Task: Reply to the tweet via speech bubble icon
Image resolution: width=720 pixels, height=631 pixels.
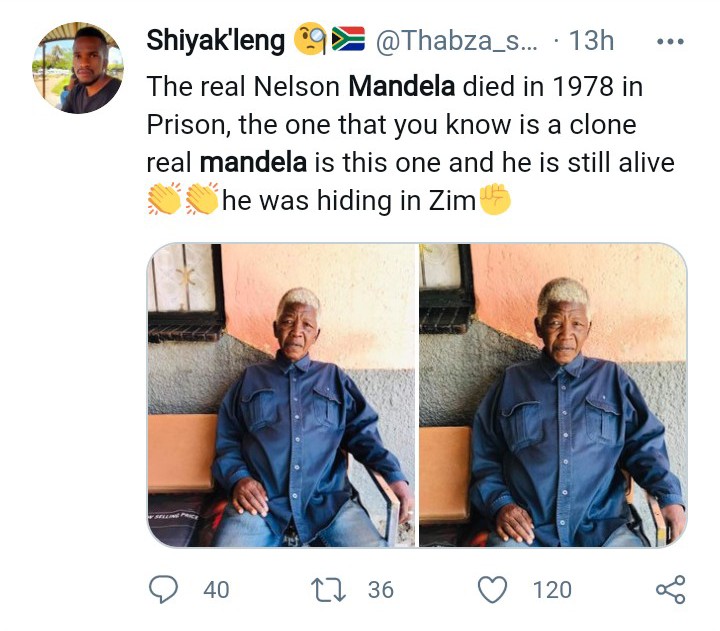Action: tap(163, 589)
